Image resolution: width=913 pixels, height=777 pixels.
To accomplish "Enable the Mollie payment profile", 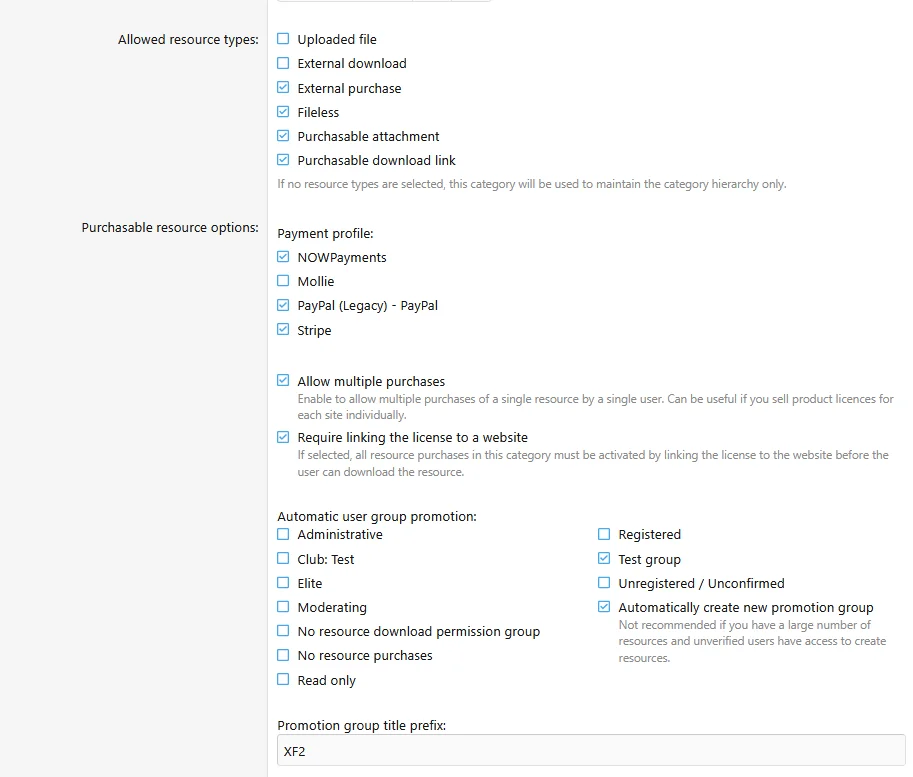I will (x=283, y=281).
